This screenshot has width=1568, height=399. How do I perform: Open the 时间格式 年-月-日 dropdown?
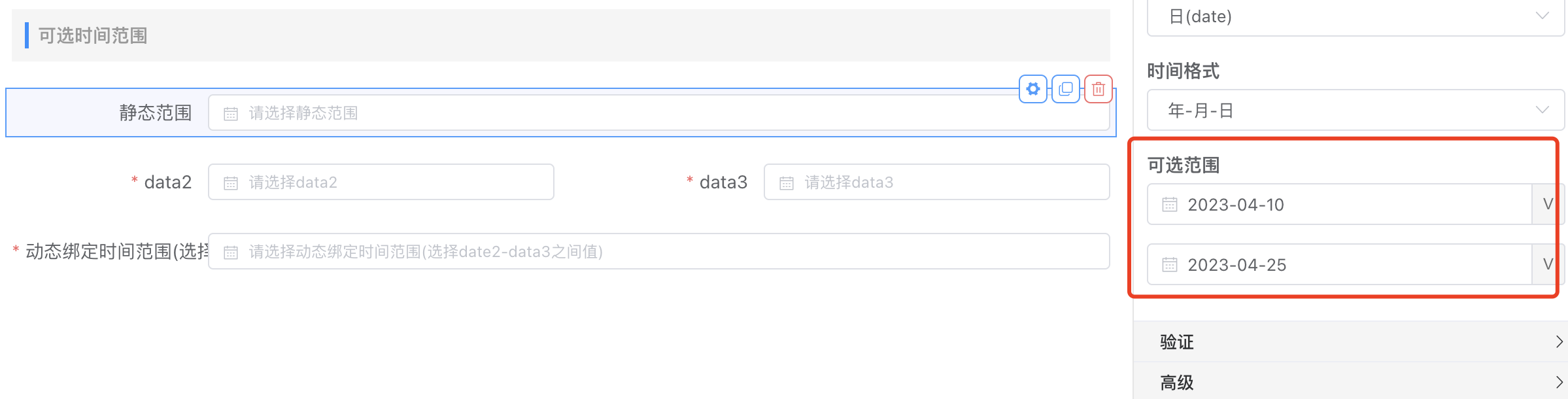(x=1355, y=111)
